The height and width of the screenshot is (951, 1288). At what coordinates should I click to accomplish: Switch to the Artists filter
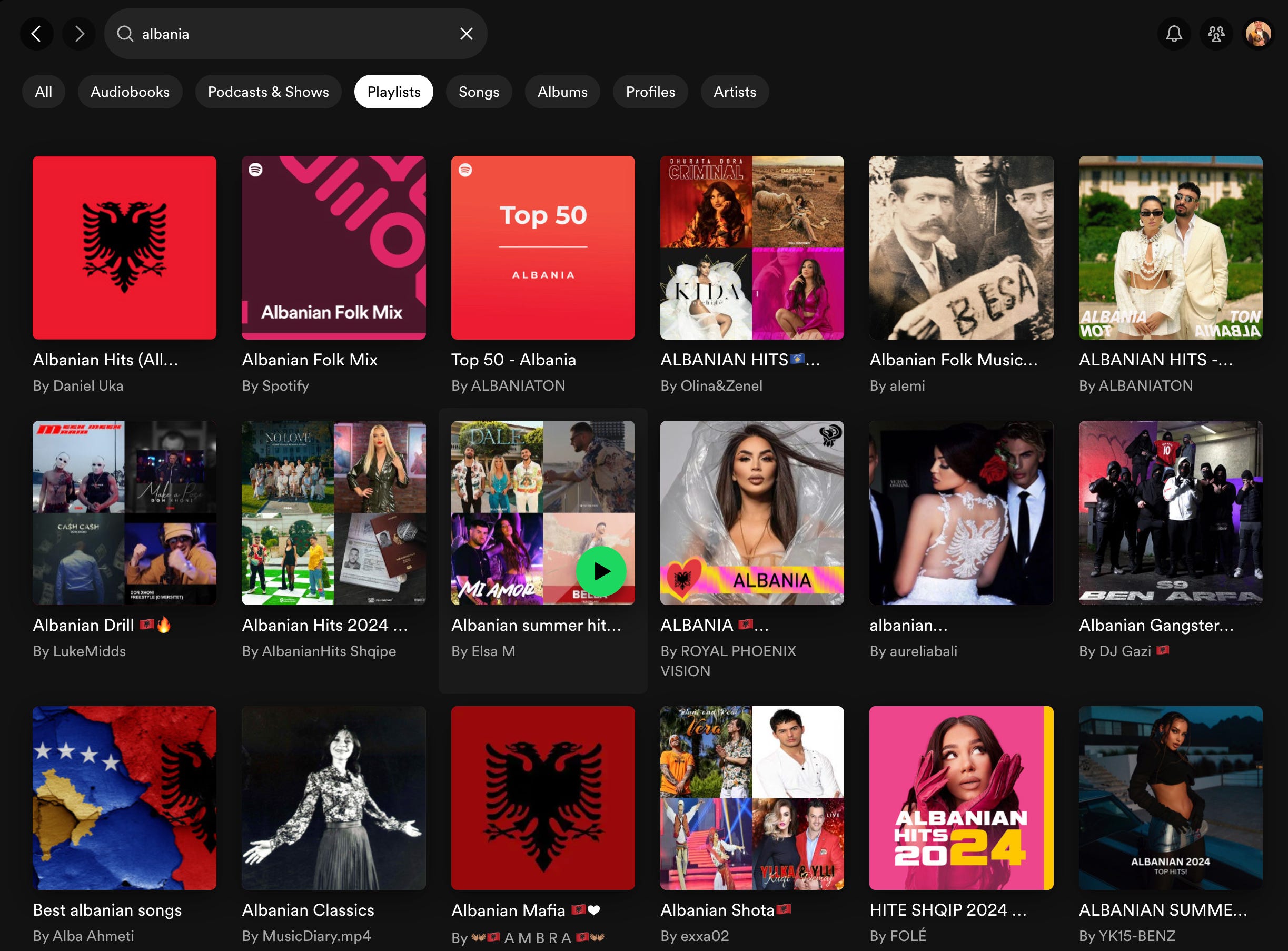pos(735,92)
